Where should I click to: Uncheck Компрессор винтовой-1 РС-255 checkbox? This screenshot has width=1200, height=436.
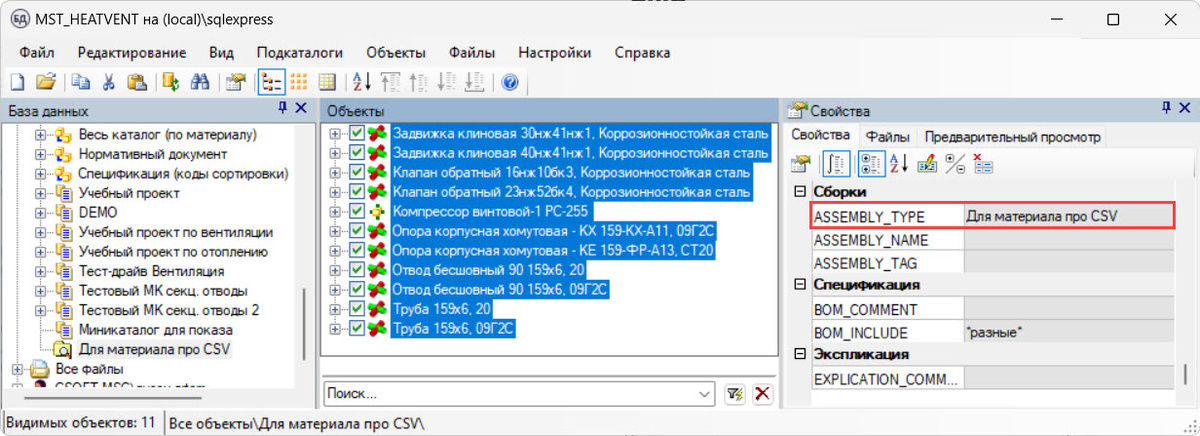click(358, 211)
